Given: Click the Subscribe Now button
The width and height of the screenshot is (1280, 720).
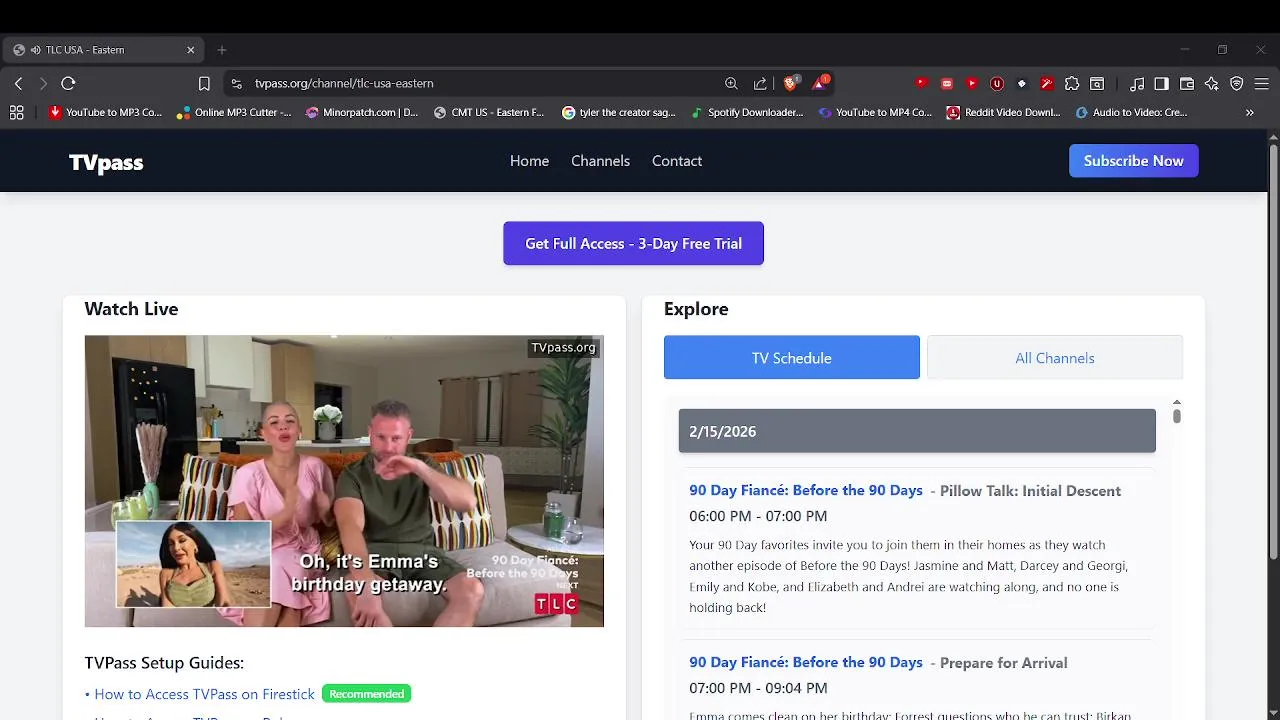Looking at the screenshot, I should pyautogui.click(x=1133, y=161).
